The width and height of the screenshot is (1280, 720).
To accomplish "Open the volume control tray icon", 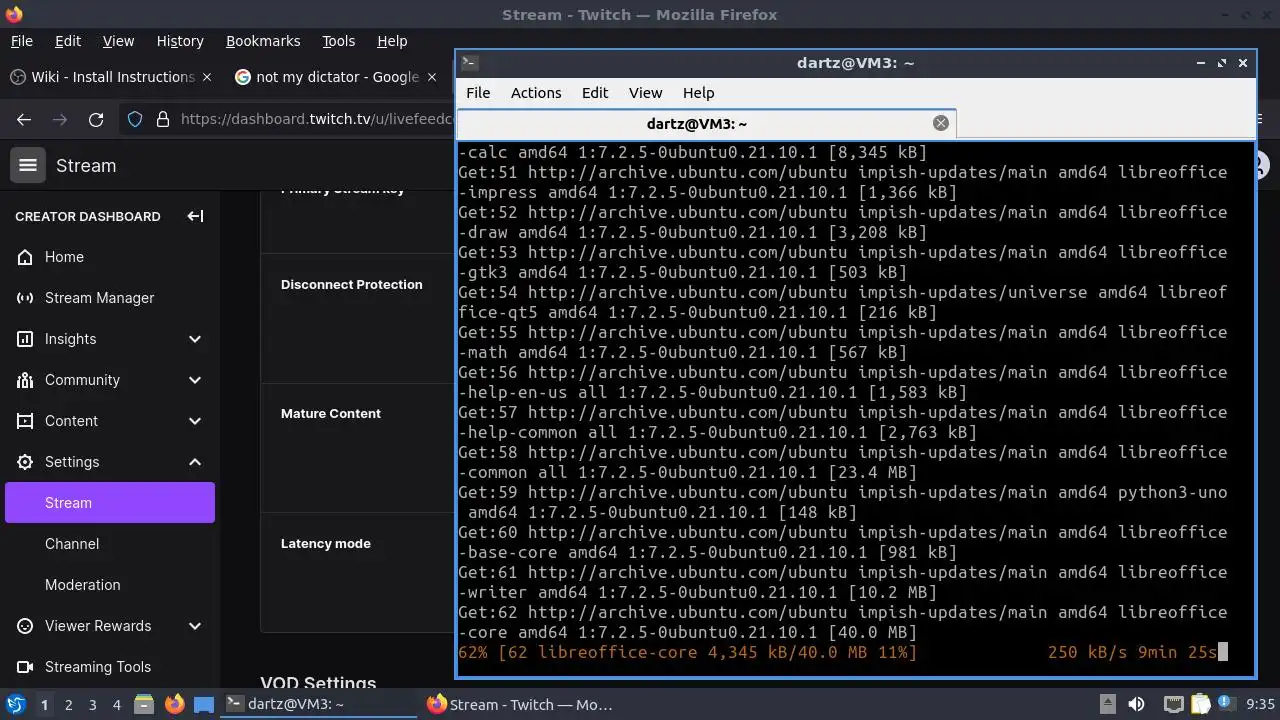I will tap(1136, 705).
